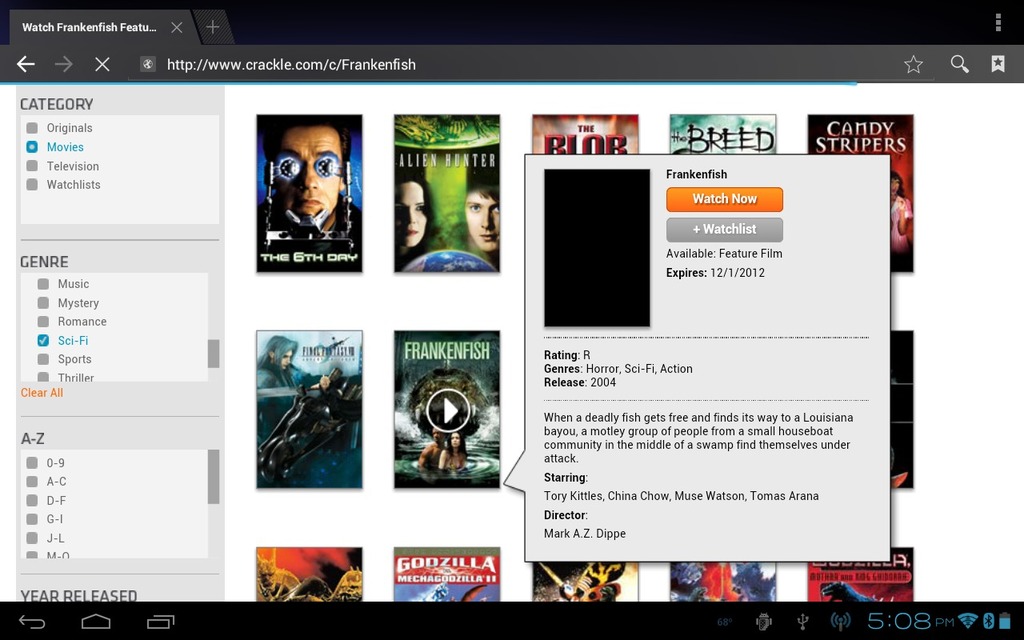Check the Sports genre box
Screen dimensions: 1024x640
coord(43,359)
